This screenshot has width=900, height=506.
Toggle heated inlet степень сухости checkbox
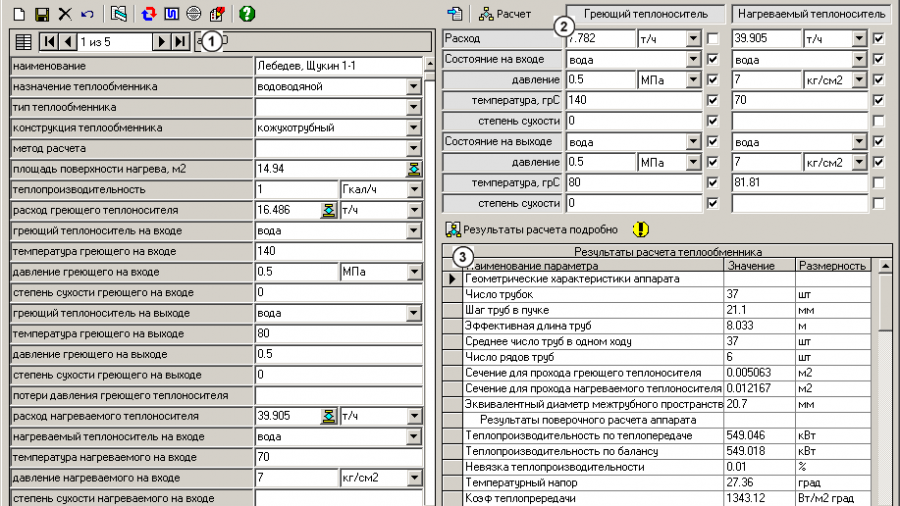coord(878,121)
